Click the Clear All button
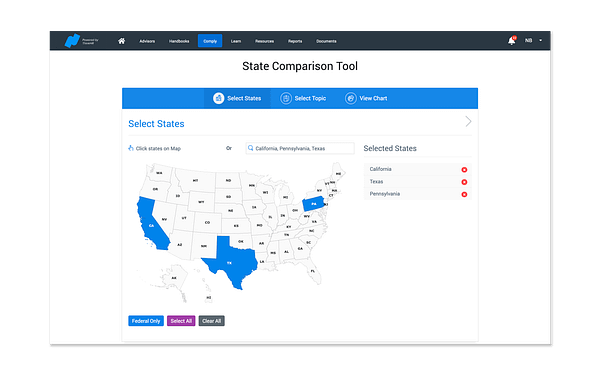 (x=212, y=321)
